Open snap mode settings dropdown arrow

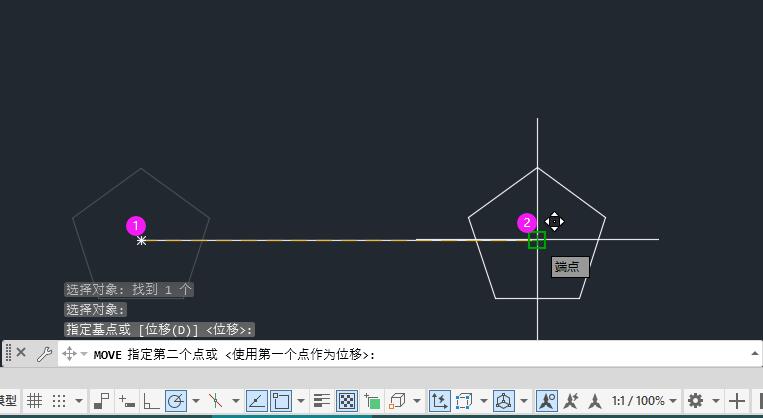pos(79,401)
